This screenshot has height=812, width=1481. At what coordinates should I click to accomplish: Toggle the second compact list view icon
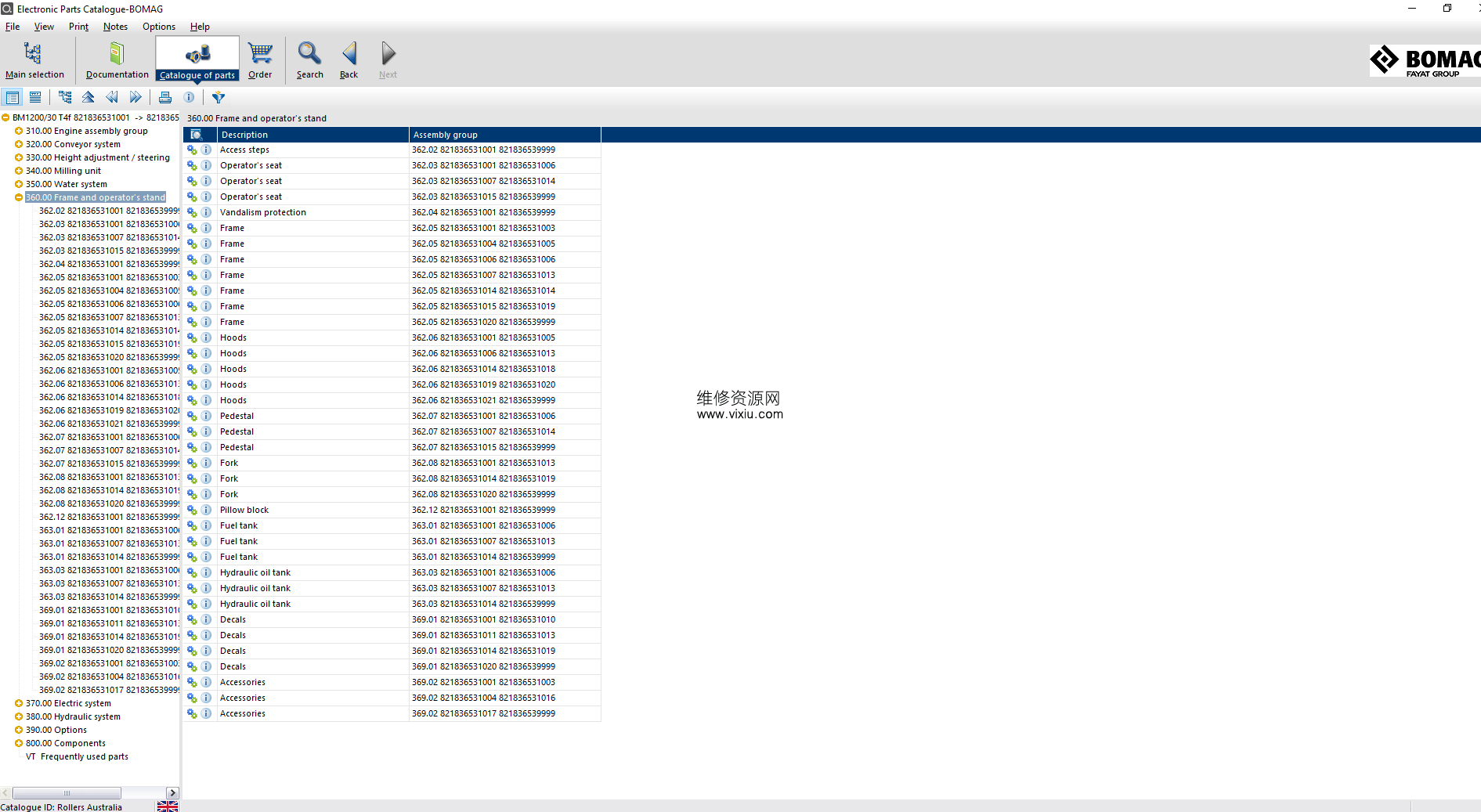(35, 97)
